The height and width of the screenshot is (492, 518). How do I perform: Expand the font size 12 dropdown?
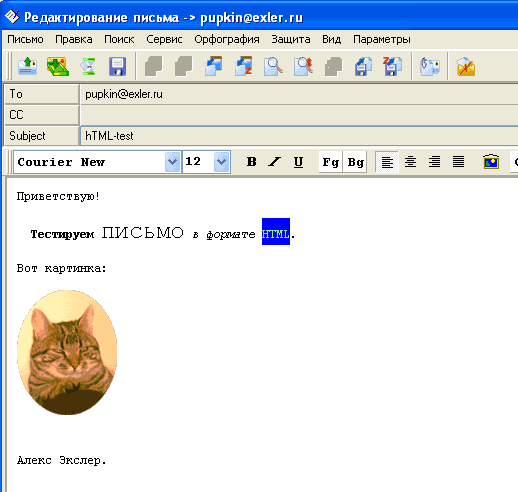pos(222,162)
